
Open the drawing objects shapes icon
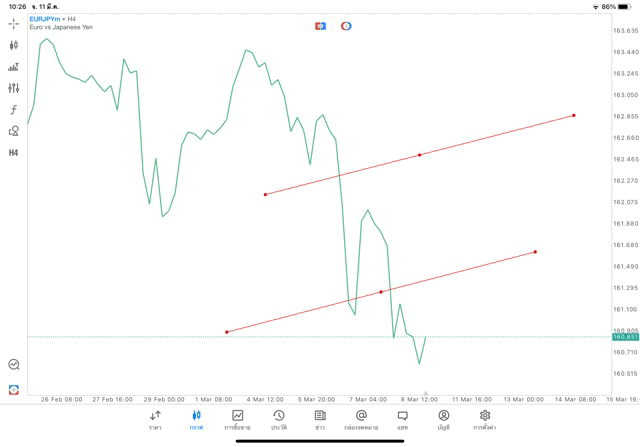pos(14,131)
